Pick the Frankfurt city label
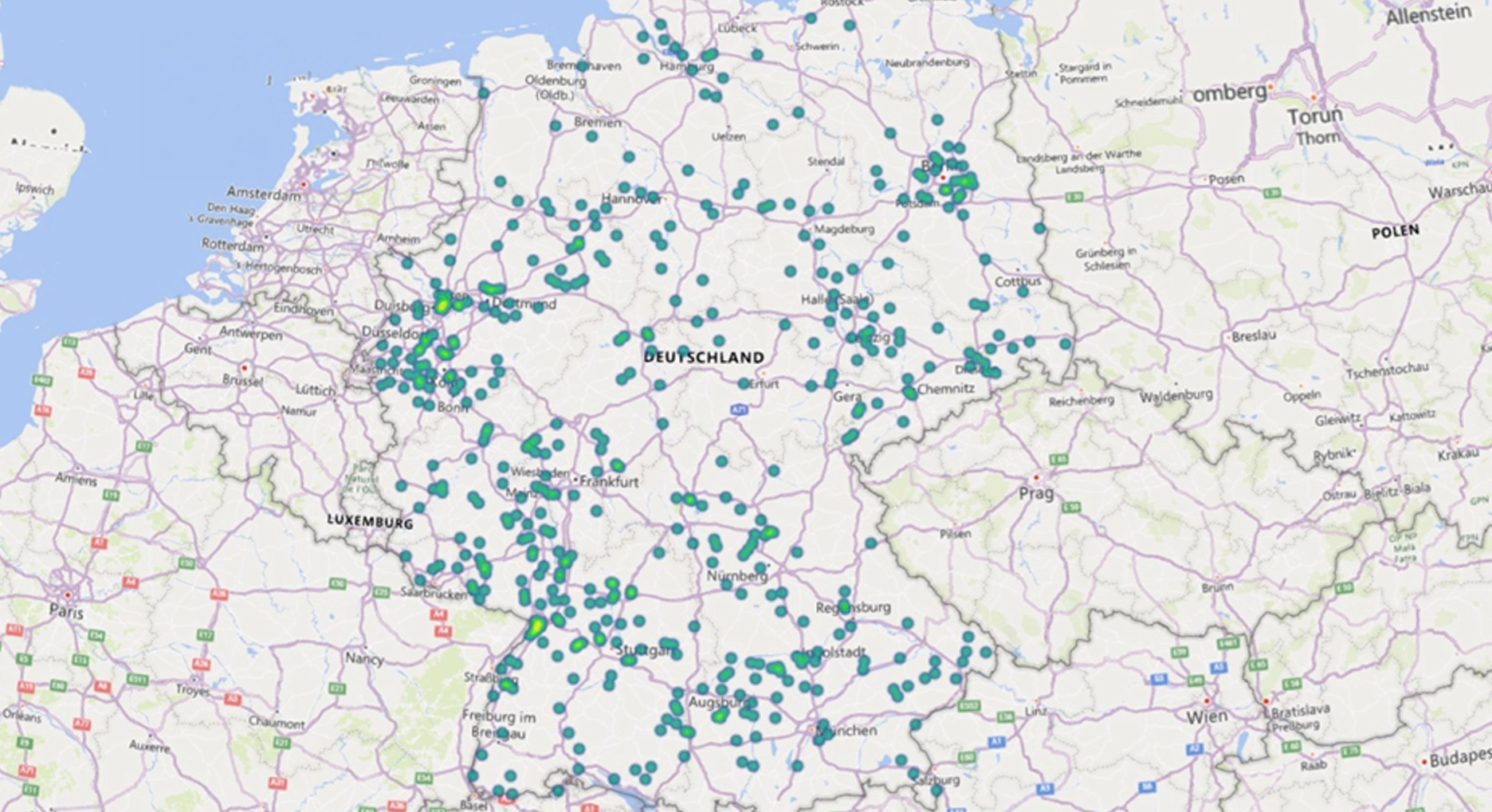 [x=610, y=482]
